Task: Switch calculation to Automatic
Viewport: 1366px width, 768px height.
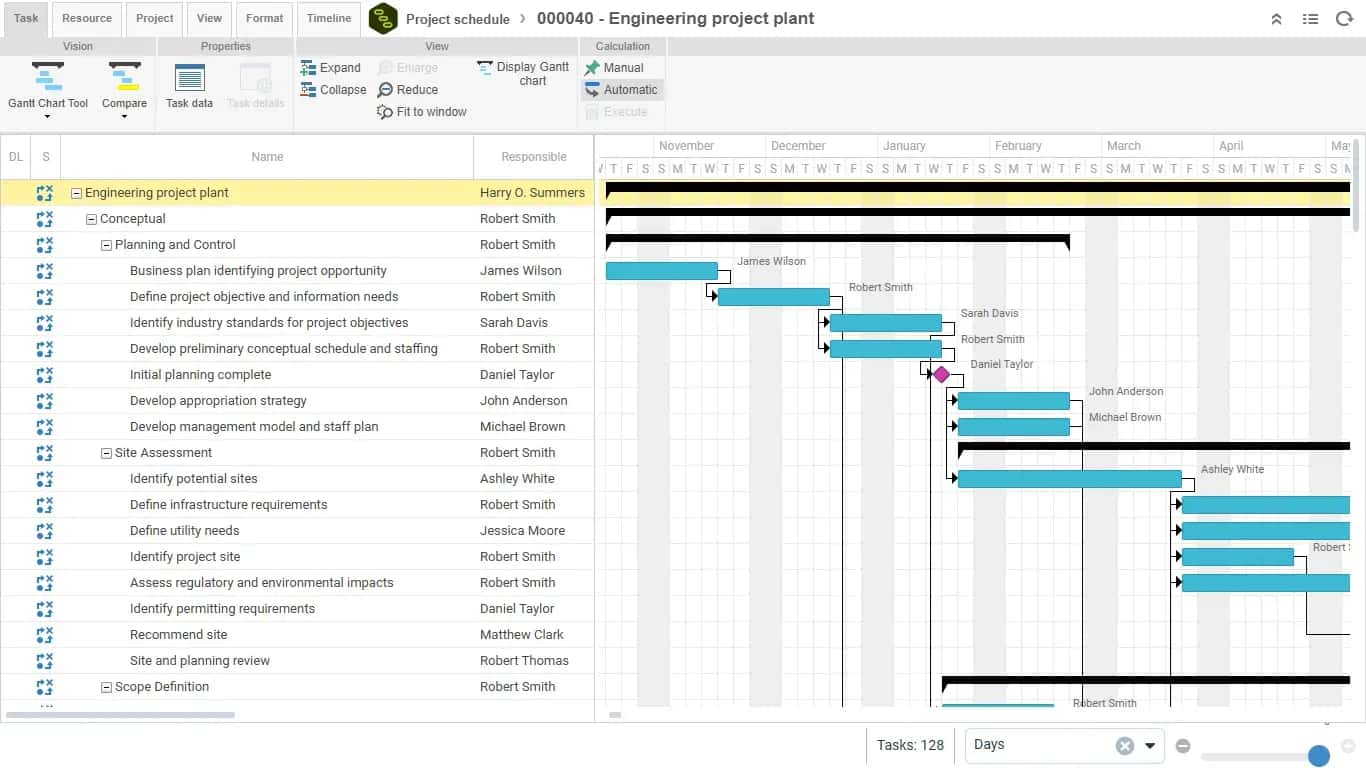Action: (x=621, y=90)
